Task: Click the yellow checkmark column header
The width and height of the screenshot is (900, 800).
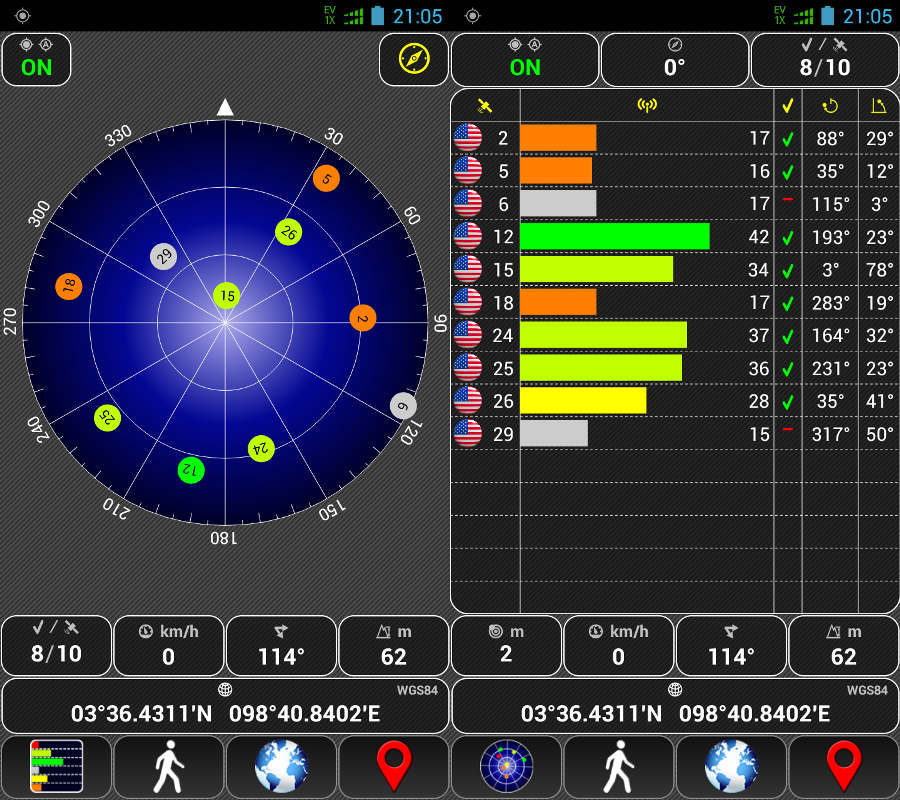Action: [x=788, y=106]
